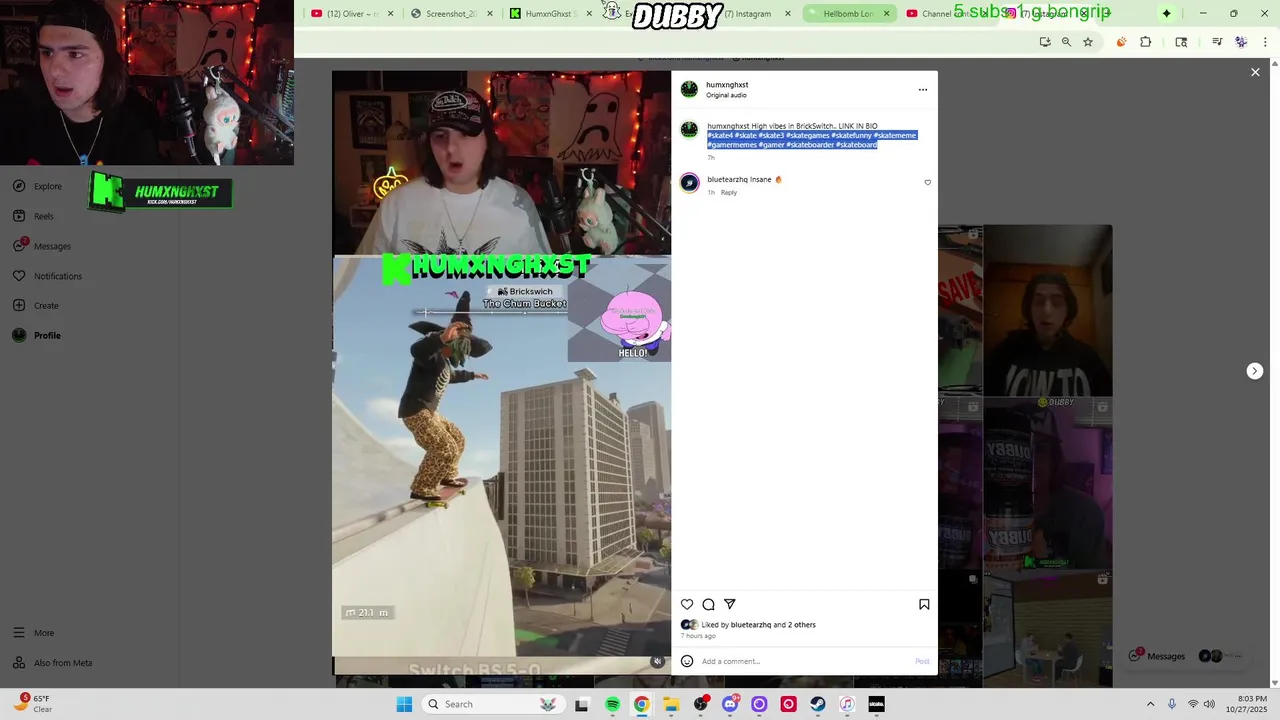Image resolution: width=1280 pixels, height=720 pixels.
Task: Open skate. game from taskbar
Action: [x=876, y=704]
